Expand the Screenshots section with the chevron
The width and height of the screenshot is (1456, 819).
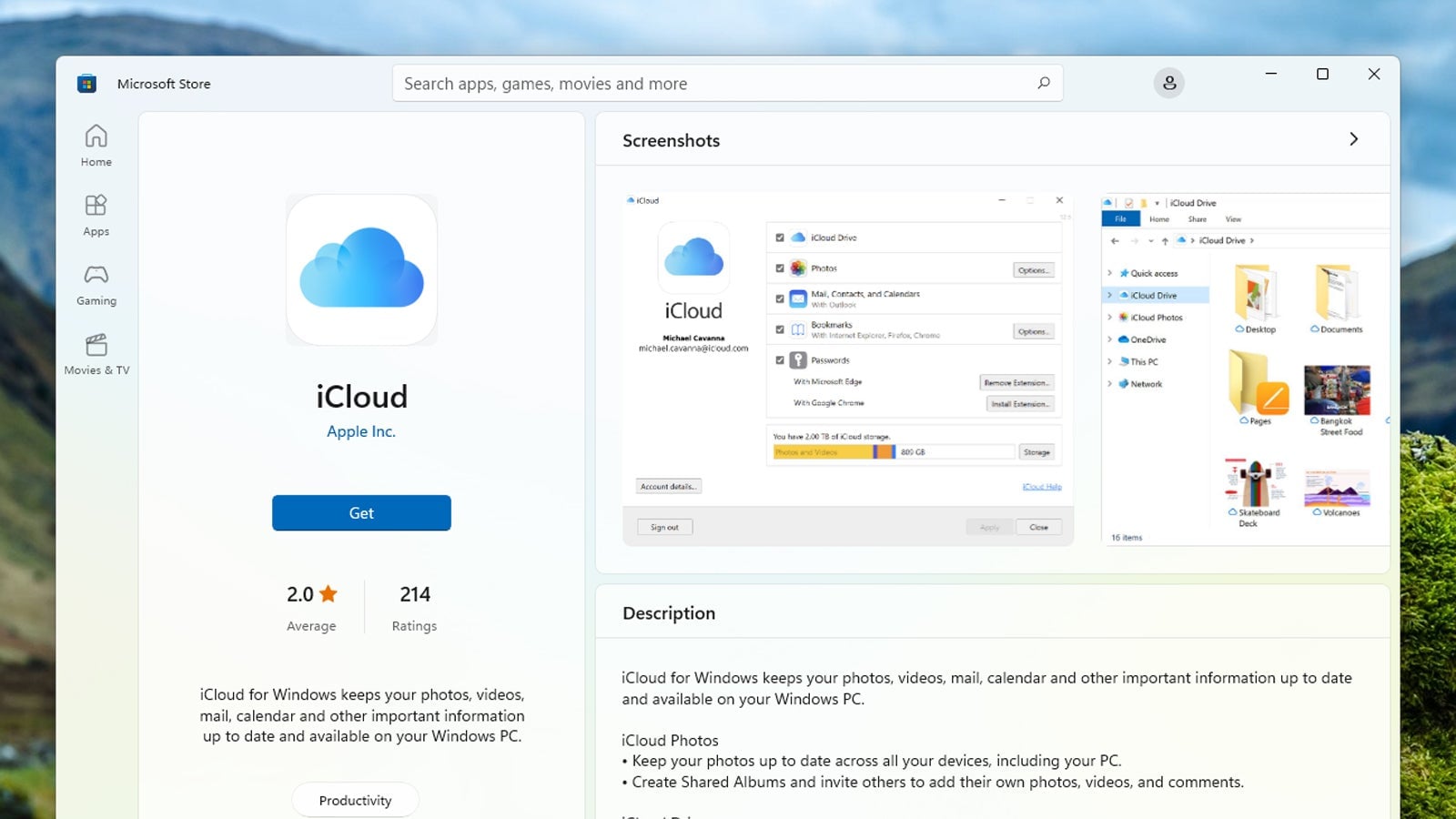(x=1354, y=139)
